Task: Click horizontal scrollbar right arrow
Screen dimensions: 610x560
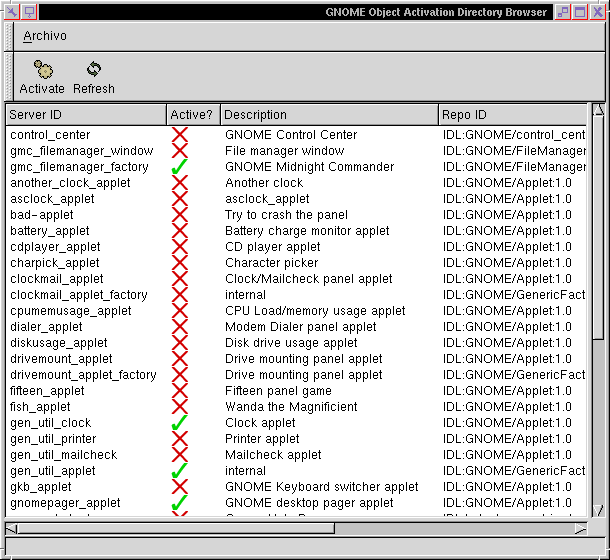Action: (x=580, y=528)
